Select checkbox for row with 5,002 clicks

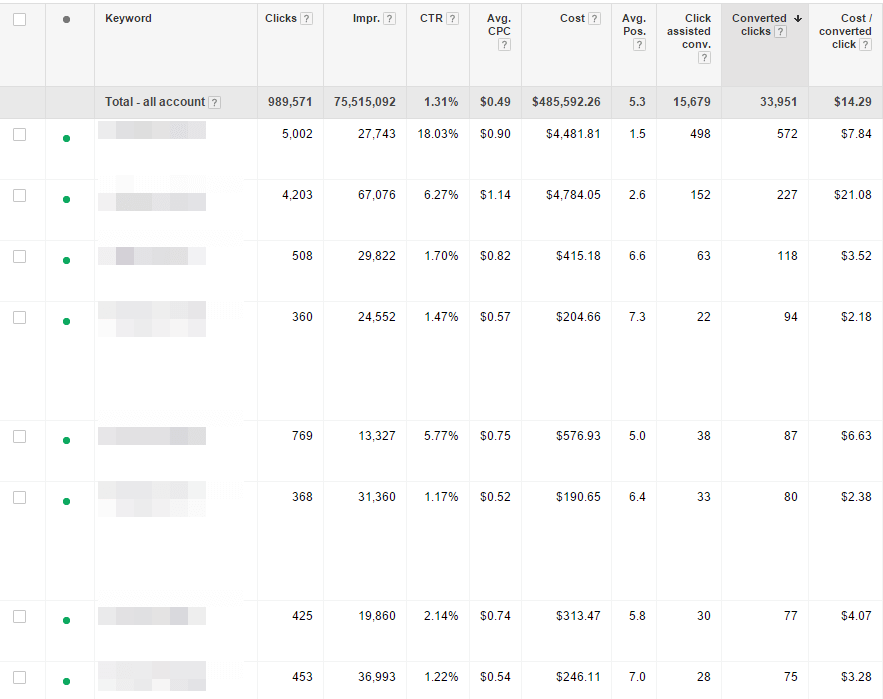point(20,135)
